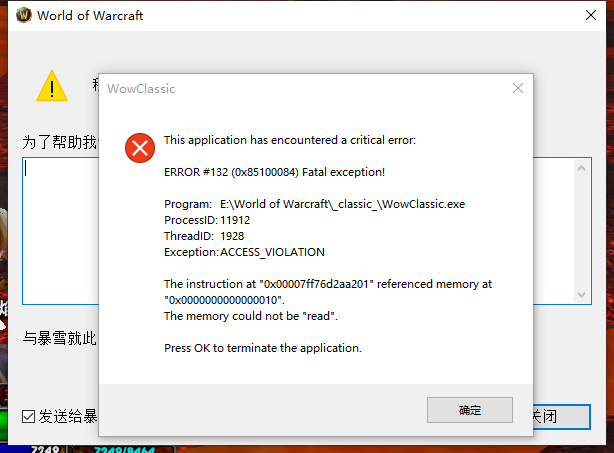The height and width of the screenshot is (453, 614).
Task: Toggle the 发送给暴 checkbox
Action: coord(29,416)
